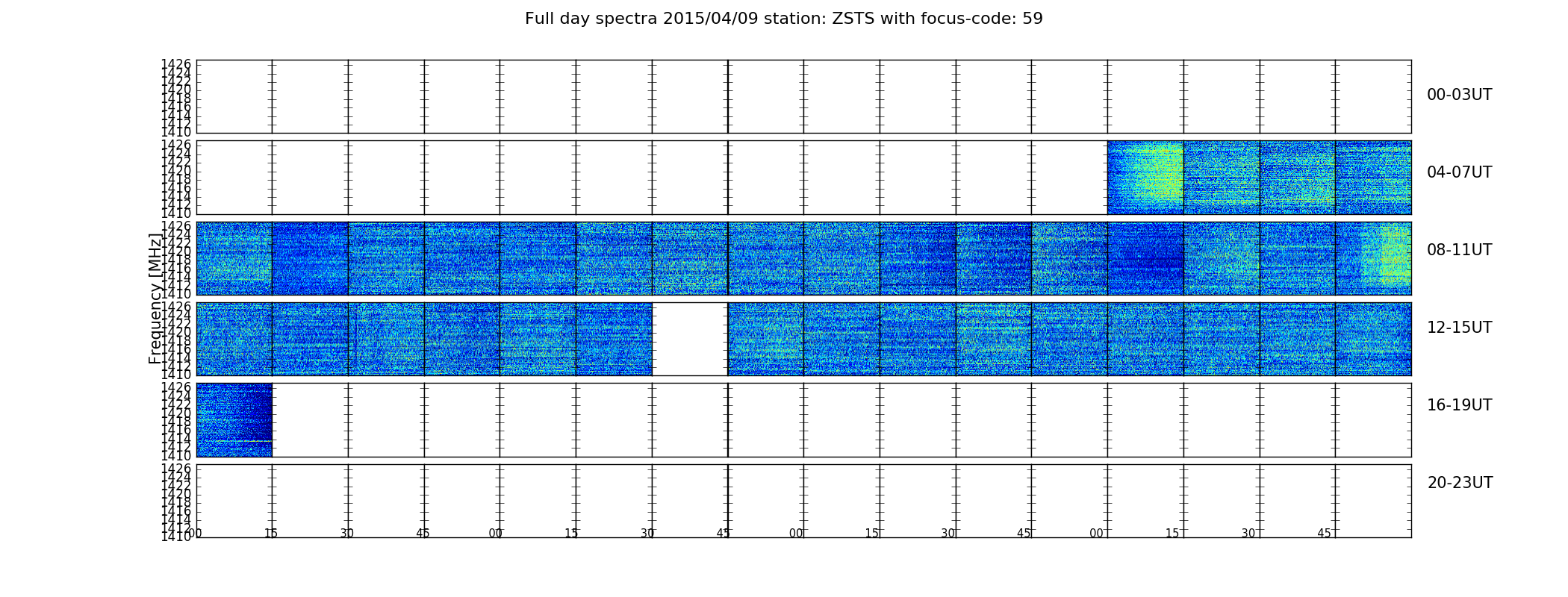Open the last spectrum tile in the 12-15UT row

pos(1373,339)
